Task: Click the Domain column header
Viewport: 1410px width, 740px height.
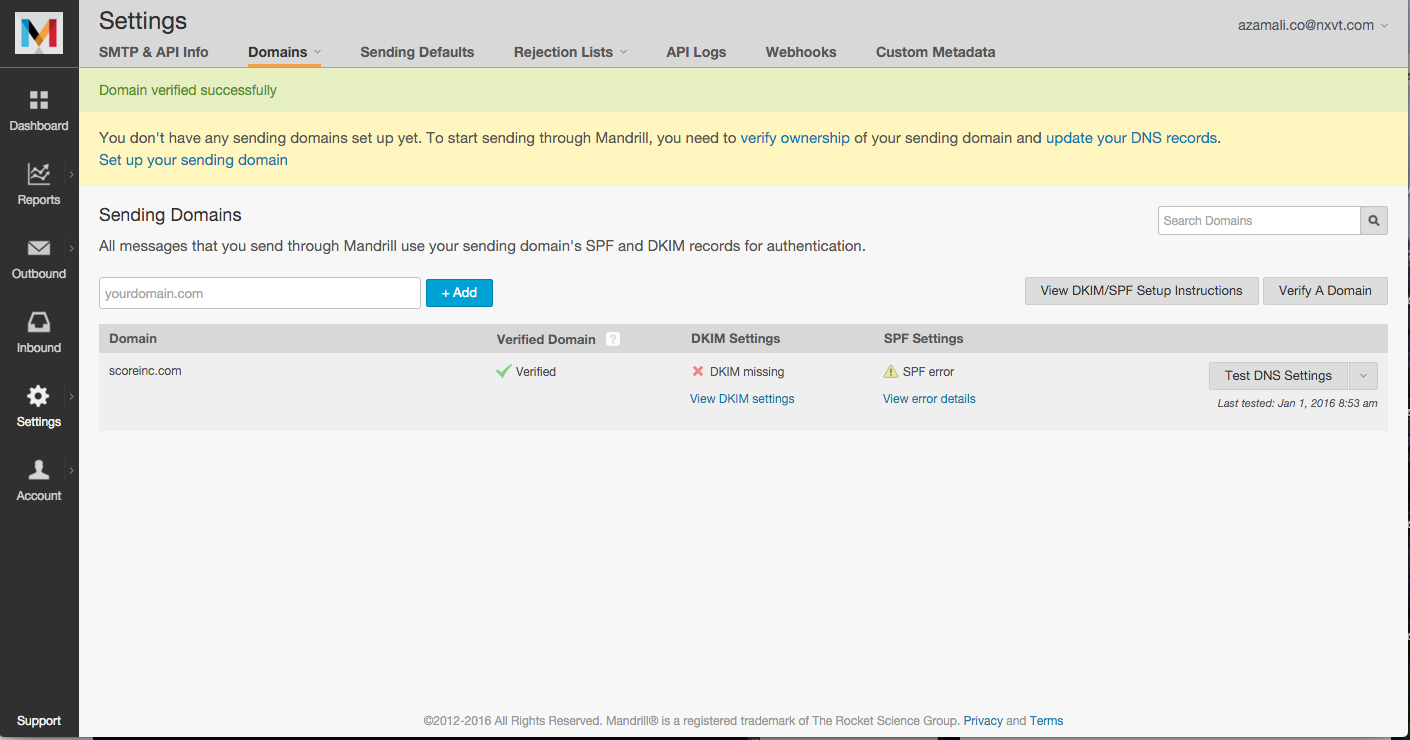Action: (133, 339)
